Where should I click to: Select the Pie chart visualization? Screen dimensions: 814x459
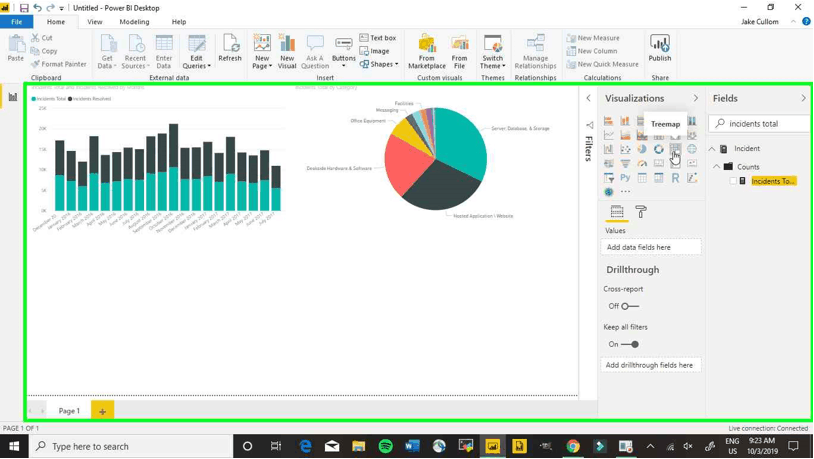(x=642, y=149)
